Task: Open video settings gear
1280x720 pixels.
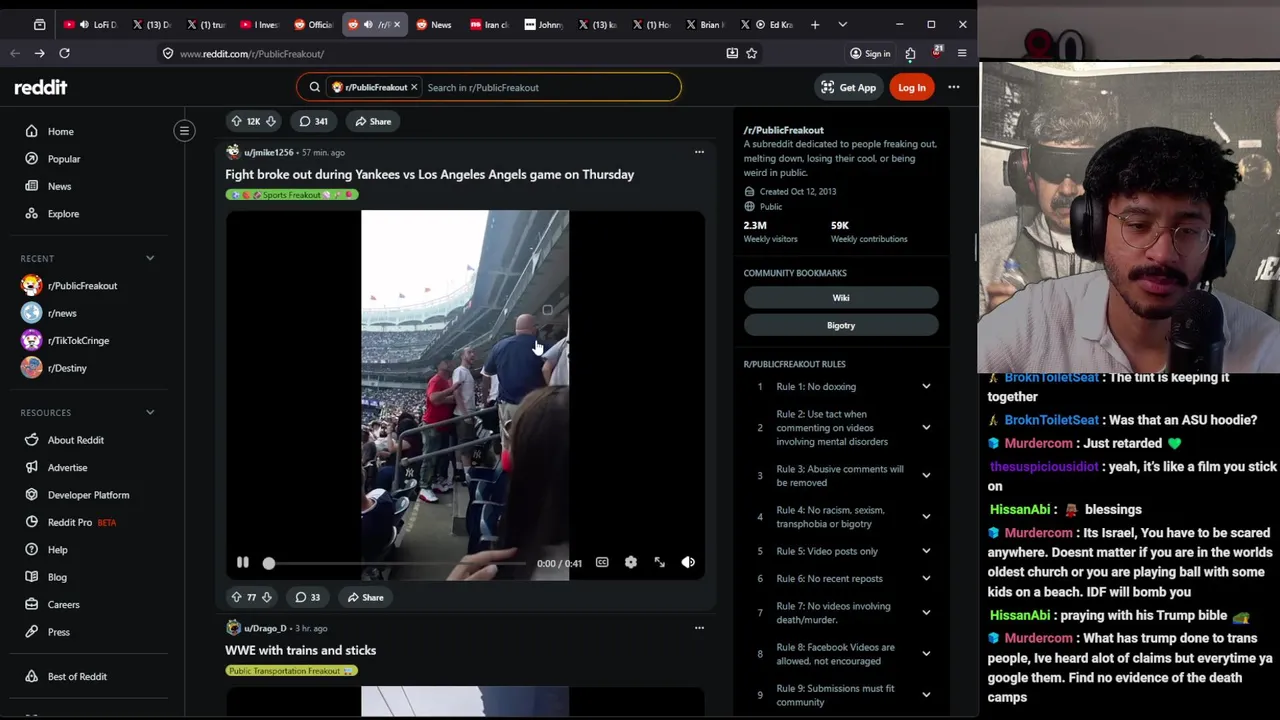Action: 631,563
